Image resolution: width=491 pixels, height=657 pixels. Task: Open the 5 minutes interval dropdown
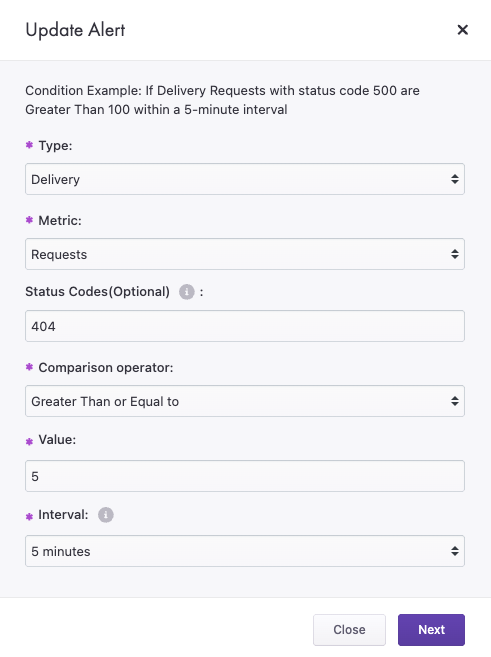tap(245, 551)
